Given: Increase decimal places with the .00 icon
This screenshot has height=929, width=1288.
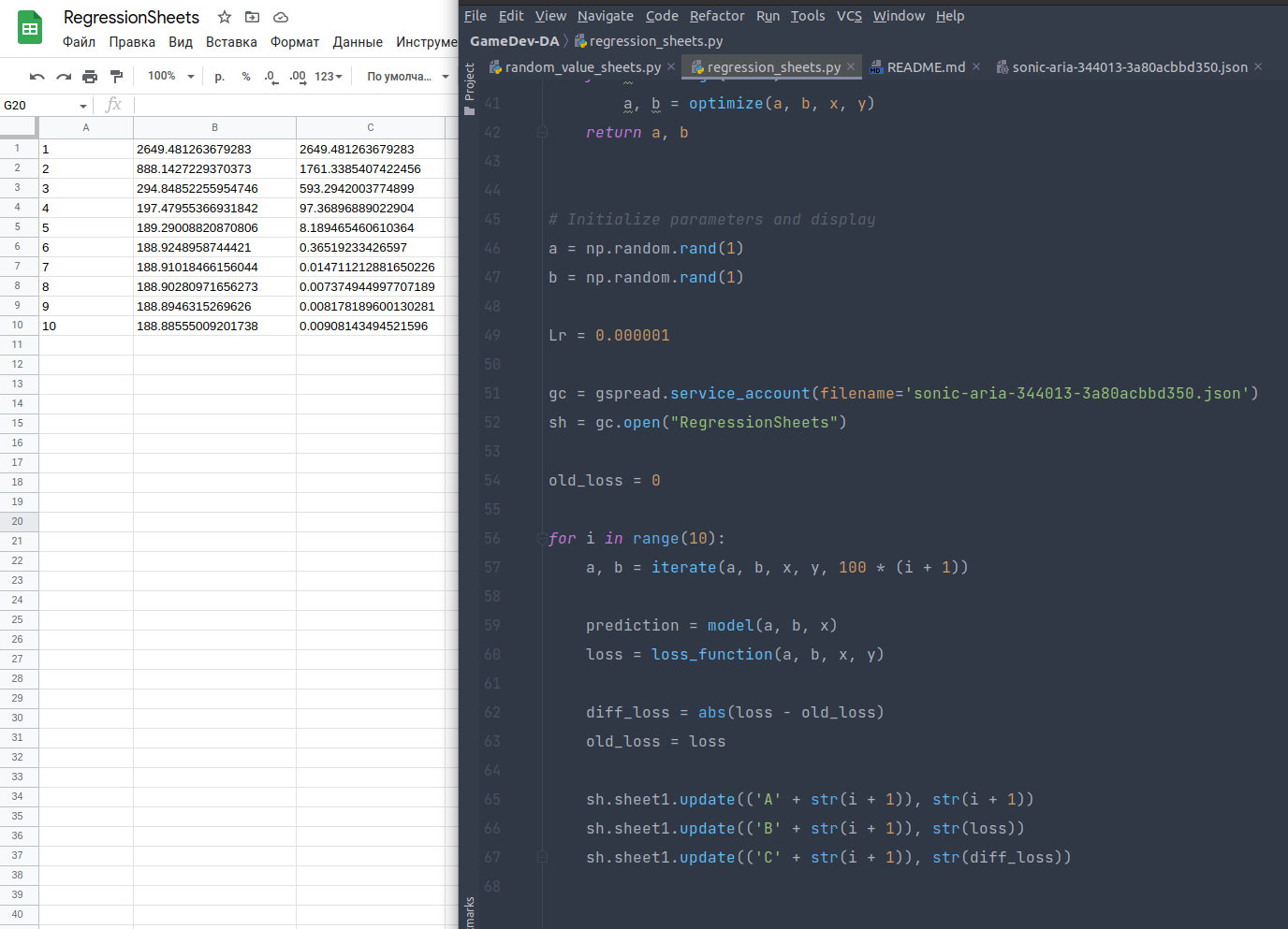Looking at the screenshot, I should coord(296,76).
